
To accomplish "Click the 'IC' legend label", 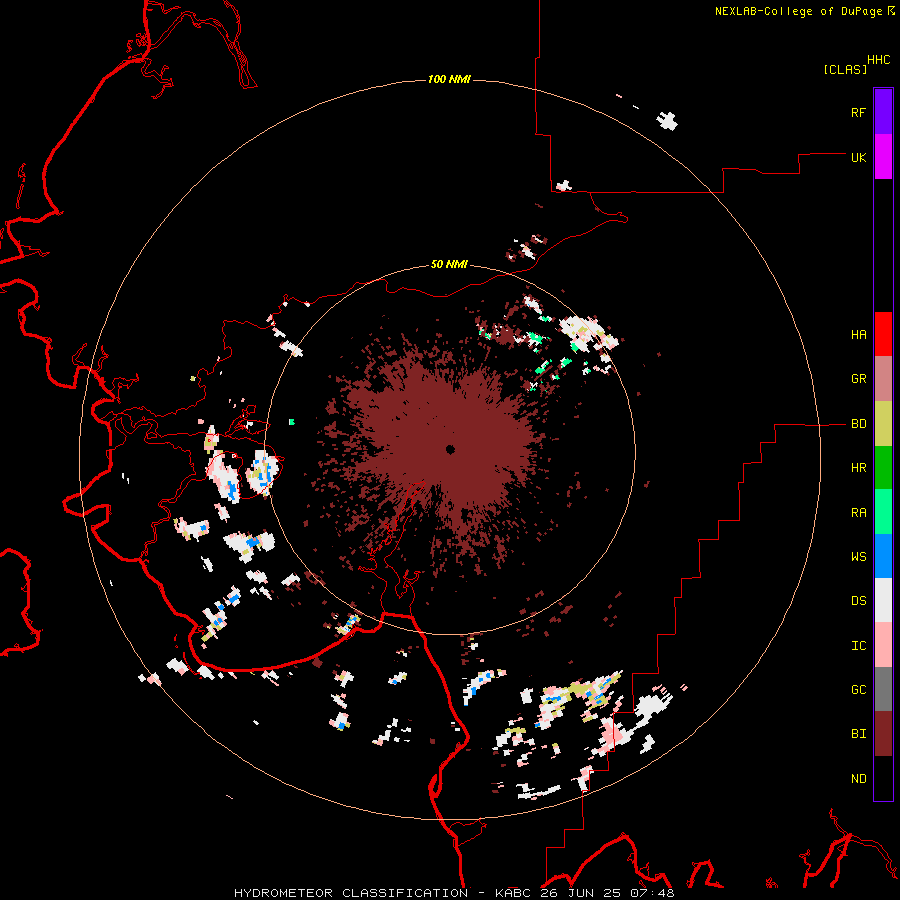I will pyautogui.click(x=858, y=646).
